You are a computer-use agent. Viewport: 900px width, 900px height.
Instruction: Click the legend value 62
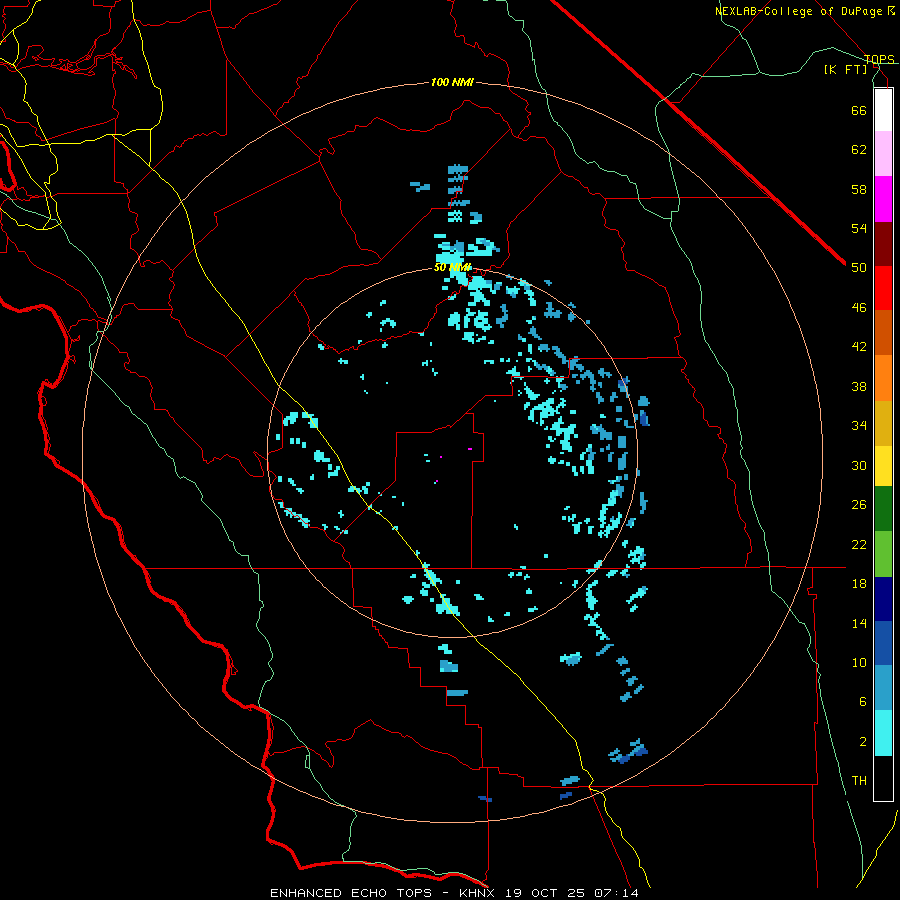click(859, 150)
